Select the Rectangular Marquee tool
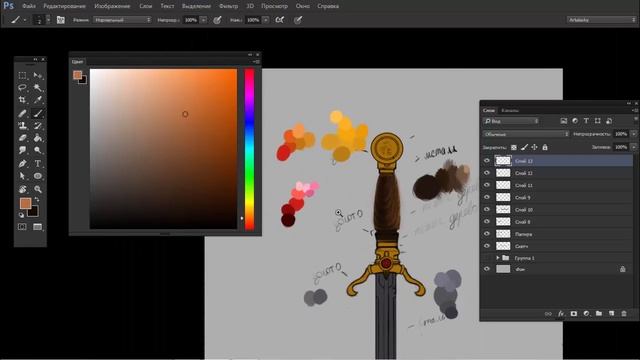The width and height of the screenshot is (640, 360). click(x=22, y=76)
